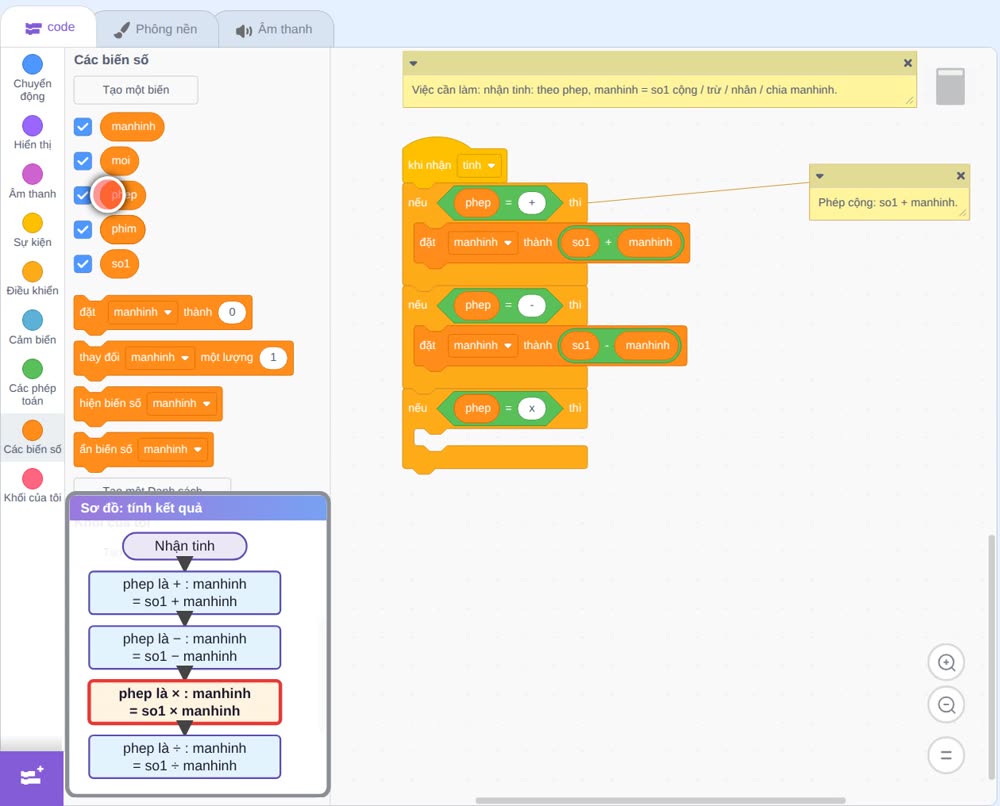The height and width of the screenshot is (806, 1000).
Task: Click the phim variable reporter block
Action: [x=123, y=230]
